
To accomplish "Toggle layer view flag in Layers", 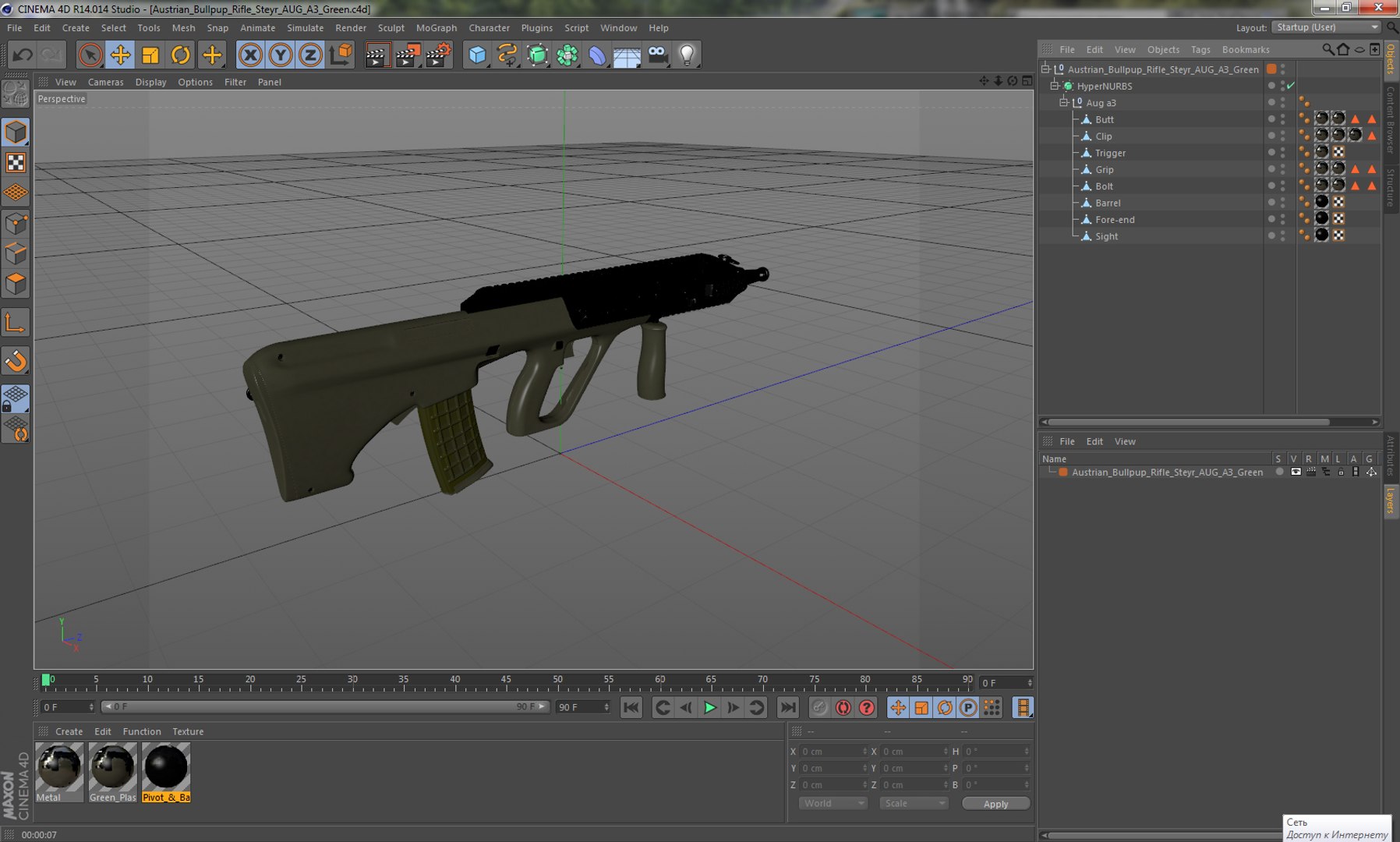I will 1296,472.
